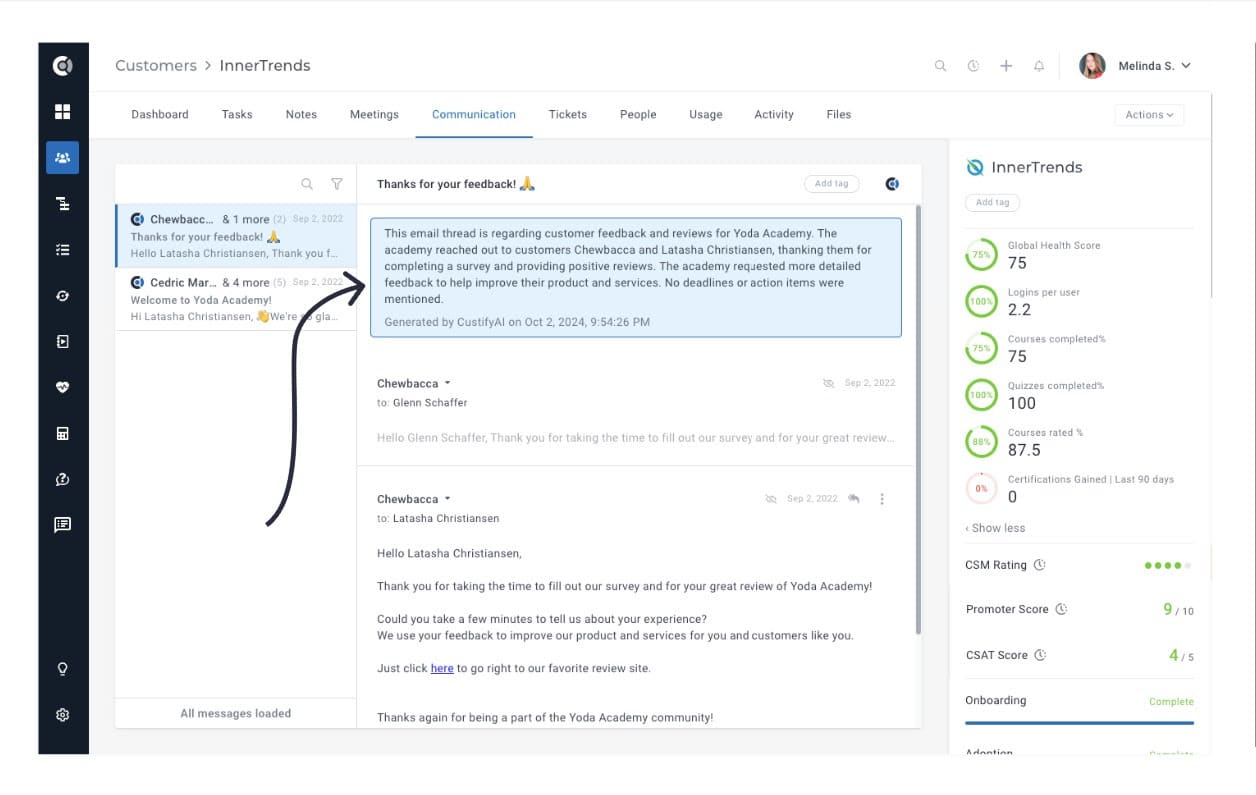Switch to the Tasks tab
The height and width of the screenshot is (795, 1256).
pos(237,115)
